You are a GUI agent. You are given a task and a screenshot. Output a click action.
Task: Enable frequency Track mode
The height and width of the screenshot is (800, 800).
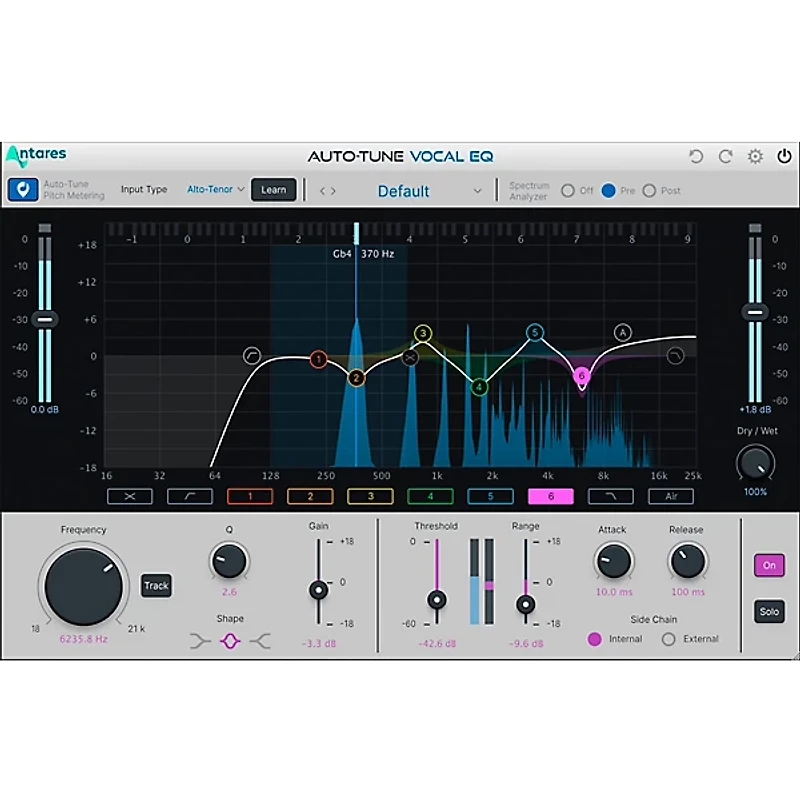click(x=156, y=586)
